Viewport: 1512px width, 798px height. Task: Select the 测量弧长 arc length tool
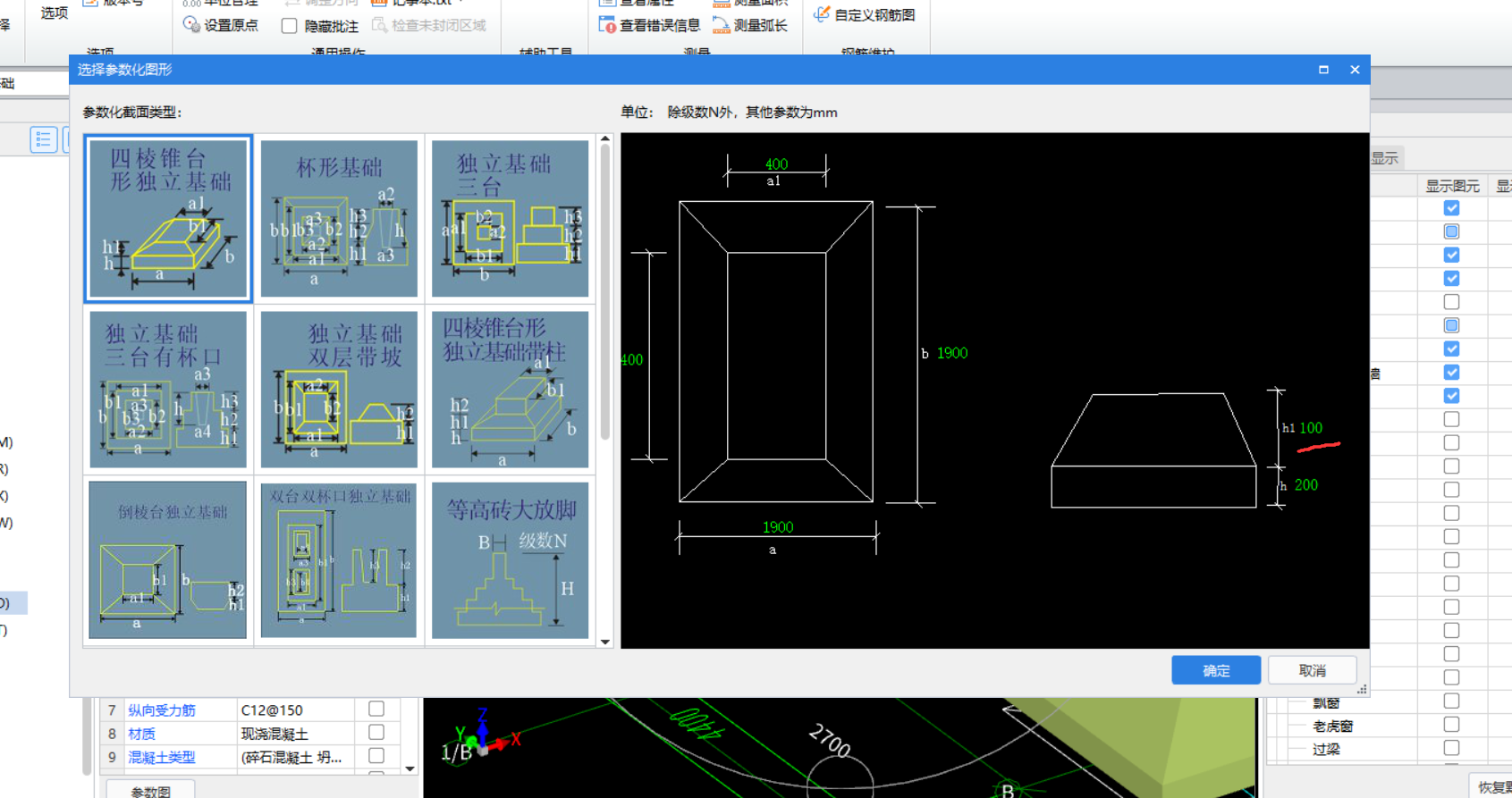(x=750, y=25)
